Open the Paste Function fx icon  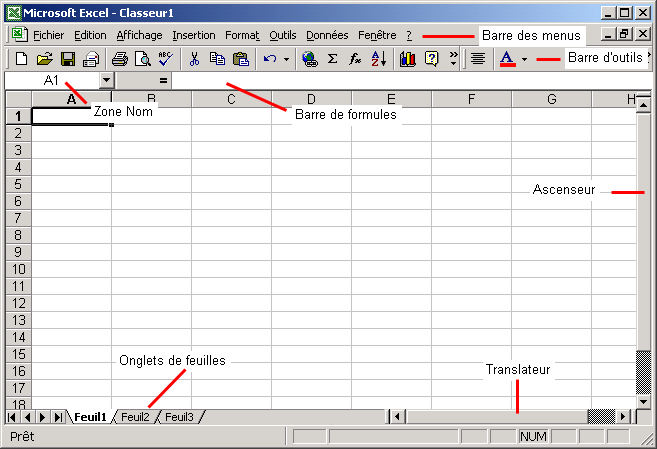pos(355,59)
